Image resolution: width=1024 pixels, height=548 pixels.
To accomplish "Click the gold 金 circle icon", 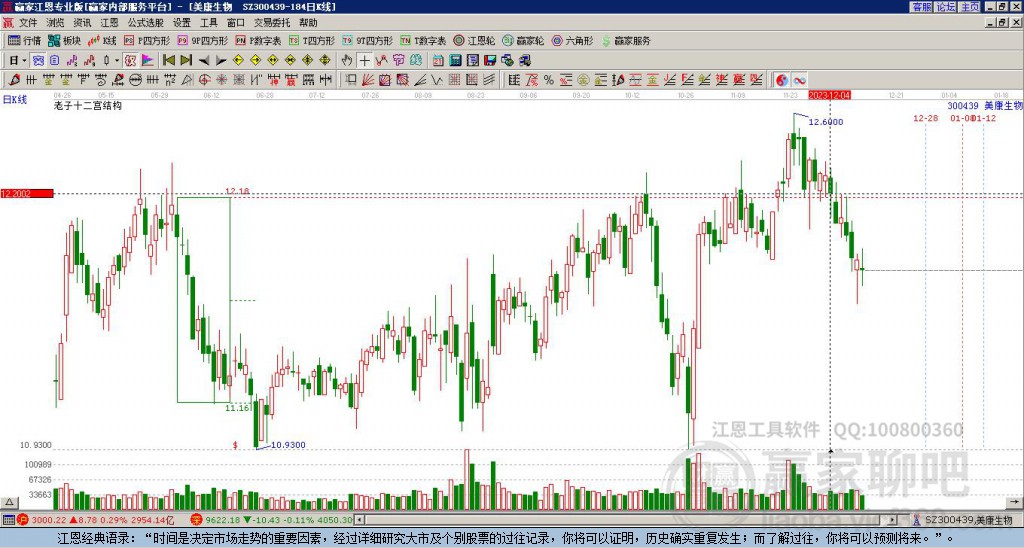I will click(583, 80).
